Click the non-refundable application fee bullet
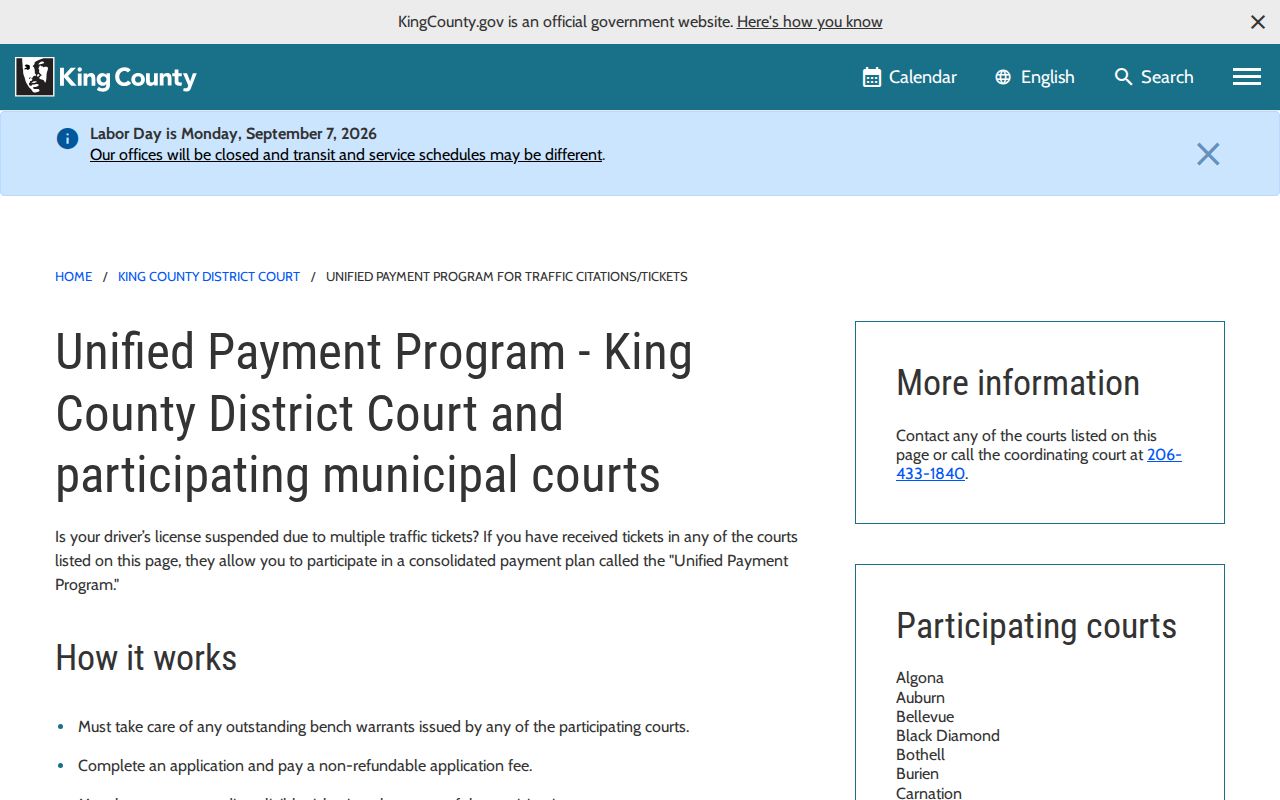The height and width of the screenshot is (800, 1280). [305, 766]
